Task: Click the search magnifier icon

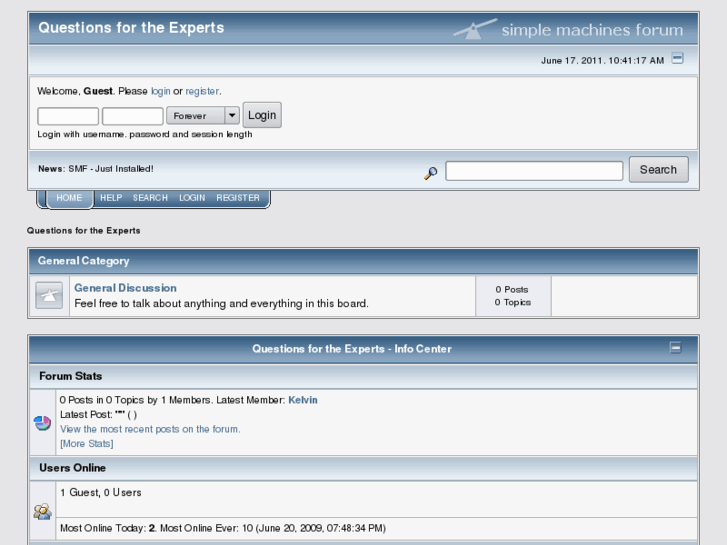Action: click(x=431, y=173)
